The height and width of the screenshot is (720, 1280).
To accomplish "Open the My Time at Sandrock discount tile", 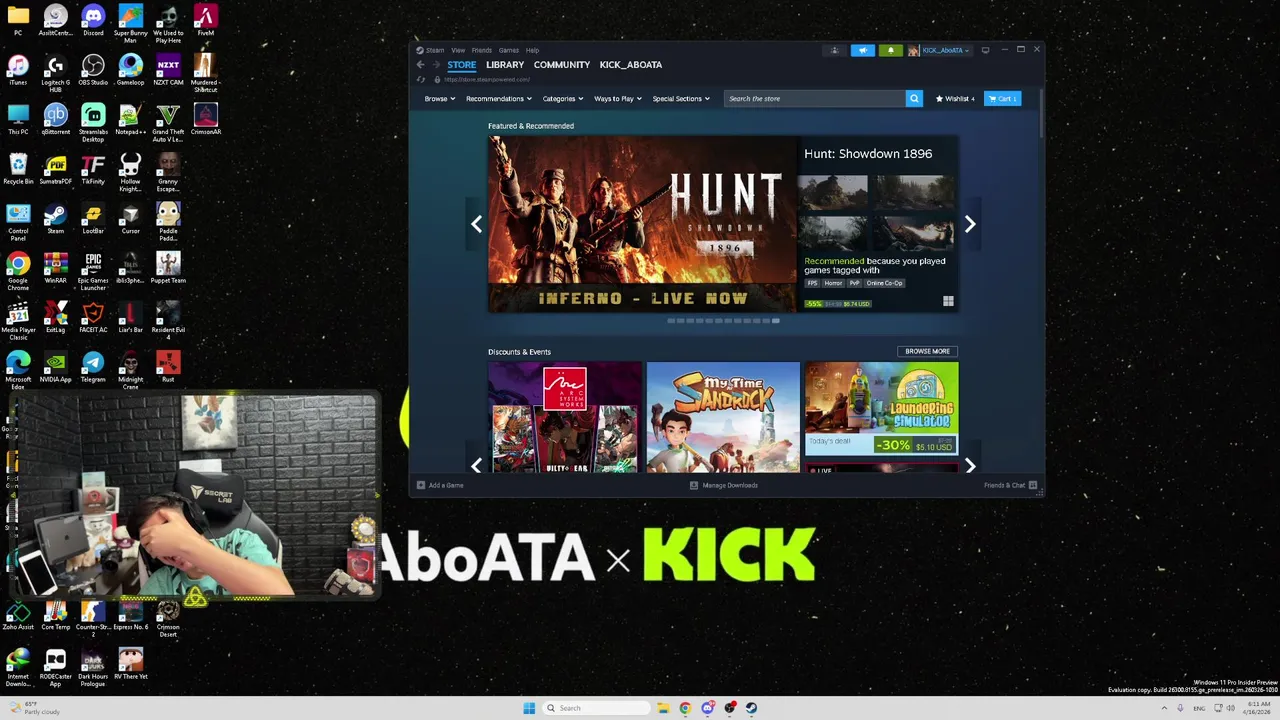I will coord(723,417).
